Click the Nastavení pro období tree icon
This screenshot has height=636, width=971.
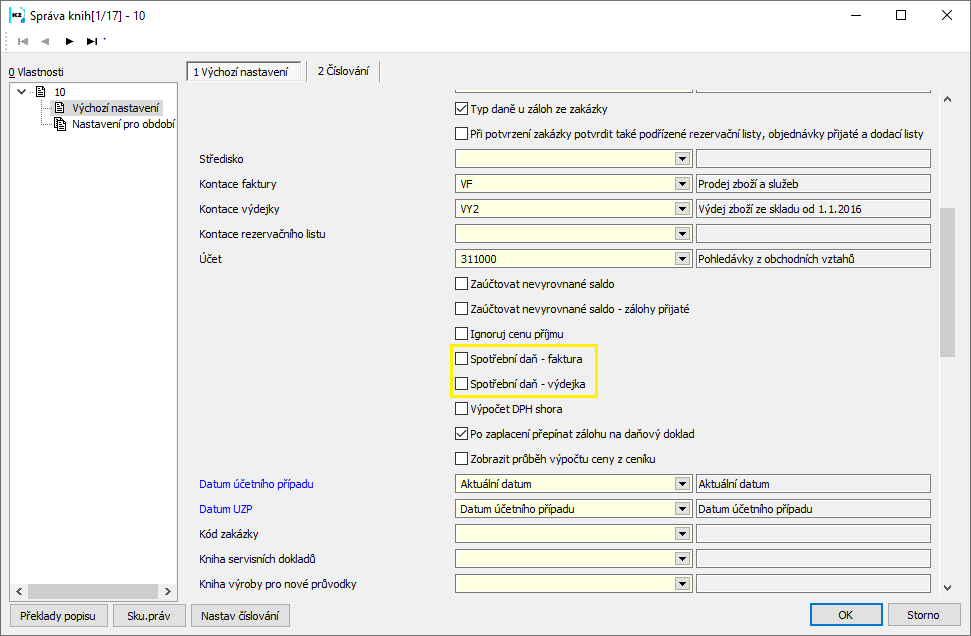tap(60, 124)
